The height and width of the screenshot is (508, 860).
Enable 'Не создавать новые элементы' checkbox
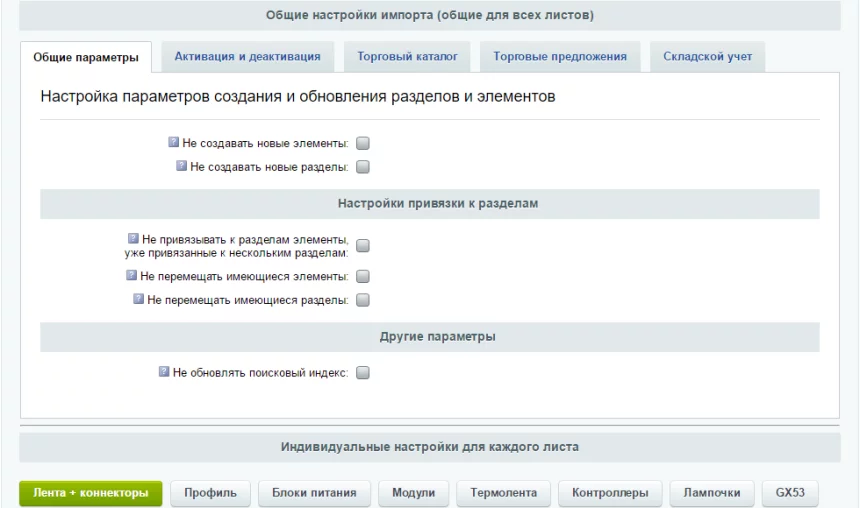[363, 144]
